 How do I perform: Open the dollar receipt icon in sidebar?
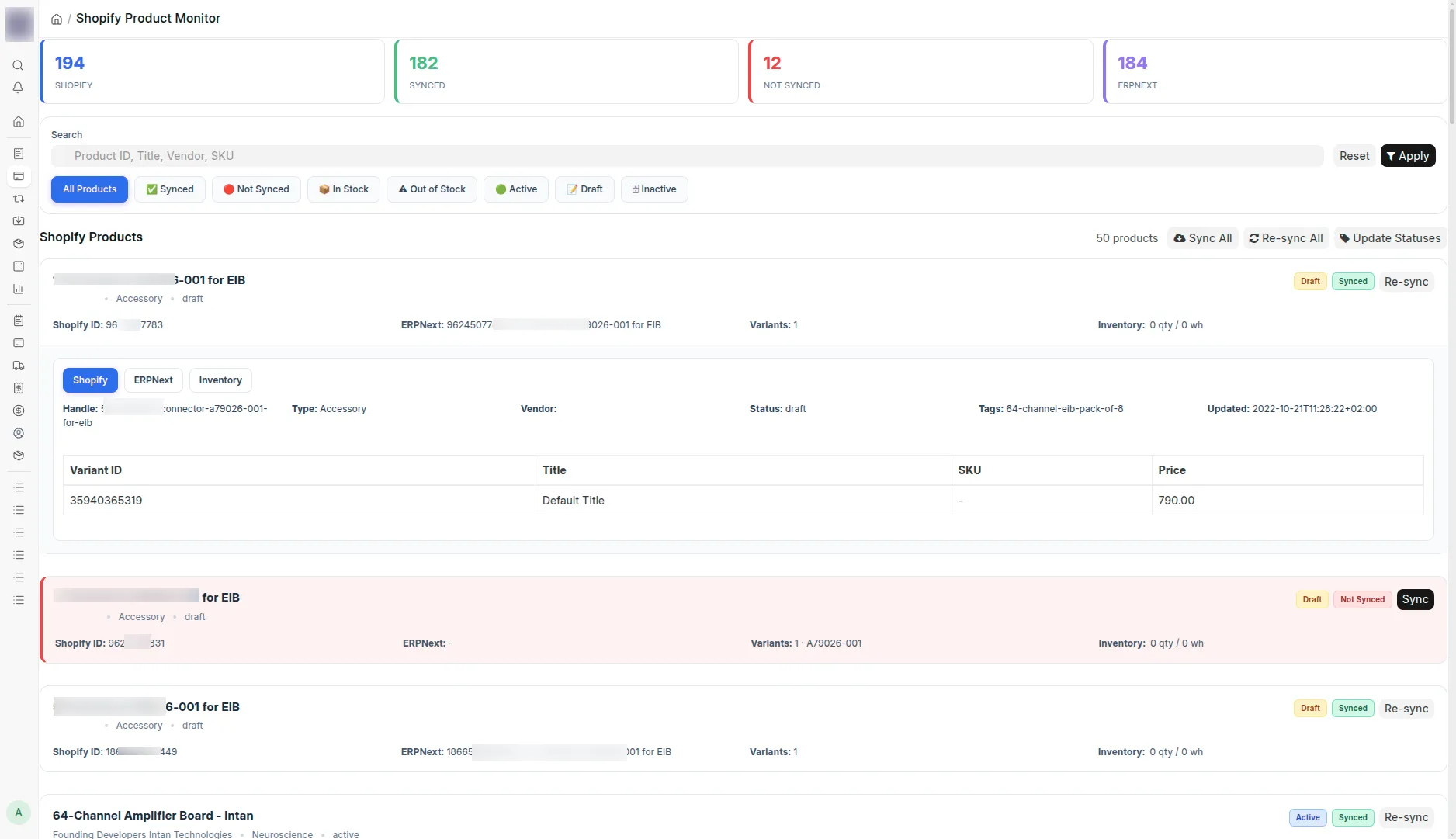(x=19, y=388)
